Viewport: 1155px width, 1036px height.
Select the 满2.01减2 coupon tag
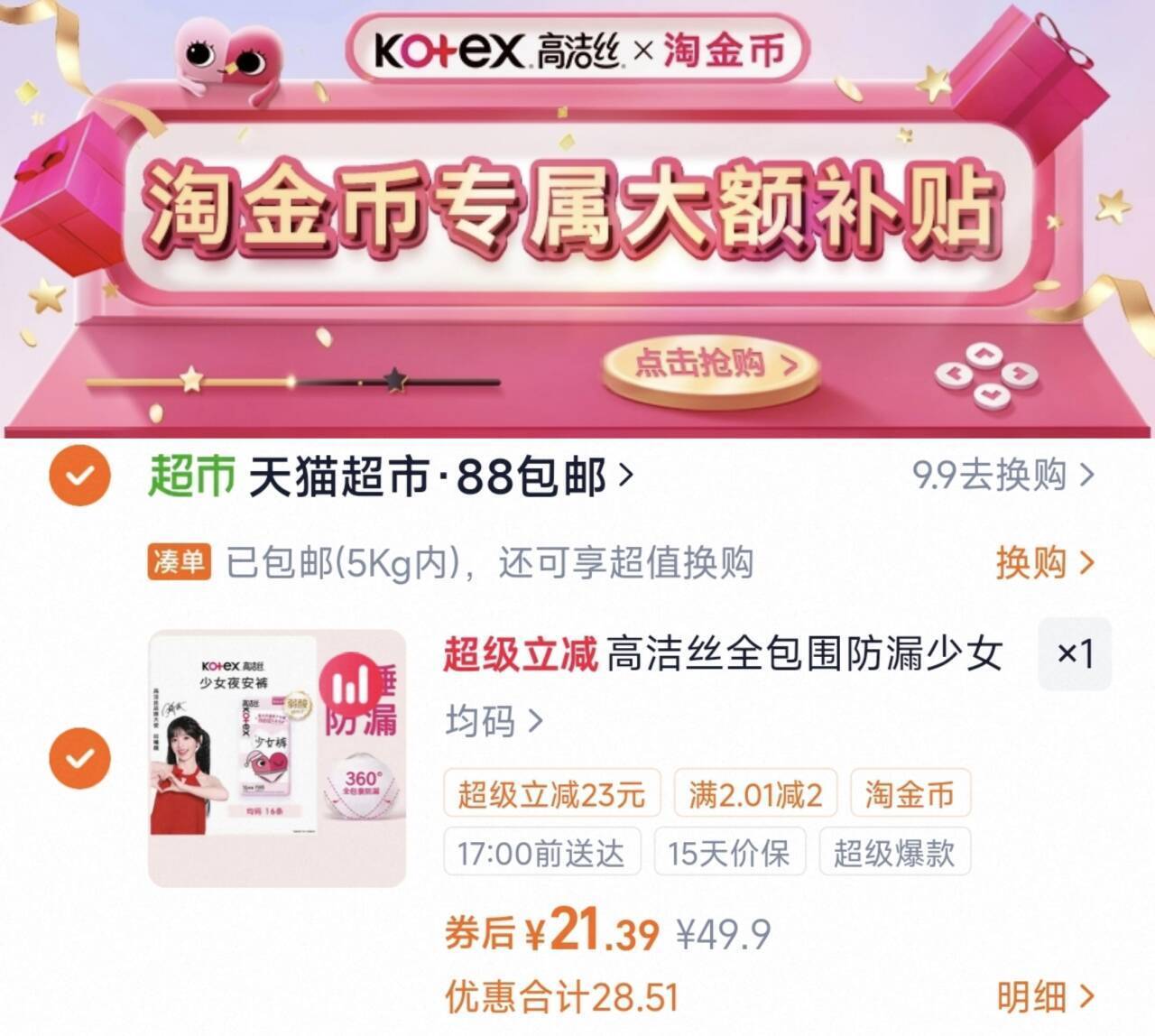(755, 793)
